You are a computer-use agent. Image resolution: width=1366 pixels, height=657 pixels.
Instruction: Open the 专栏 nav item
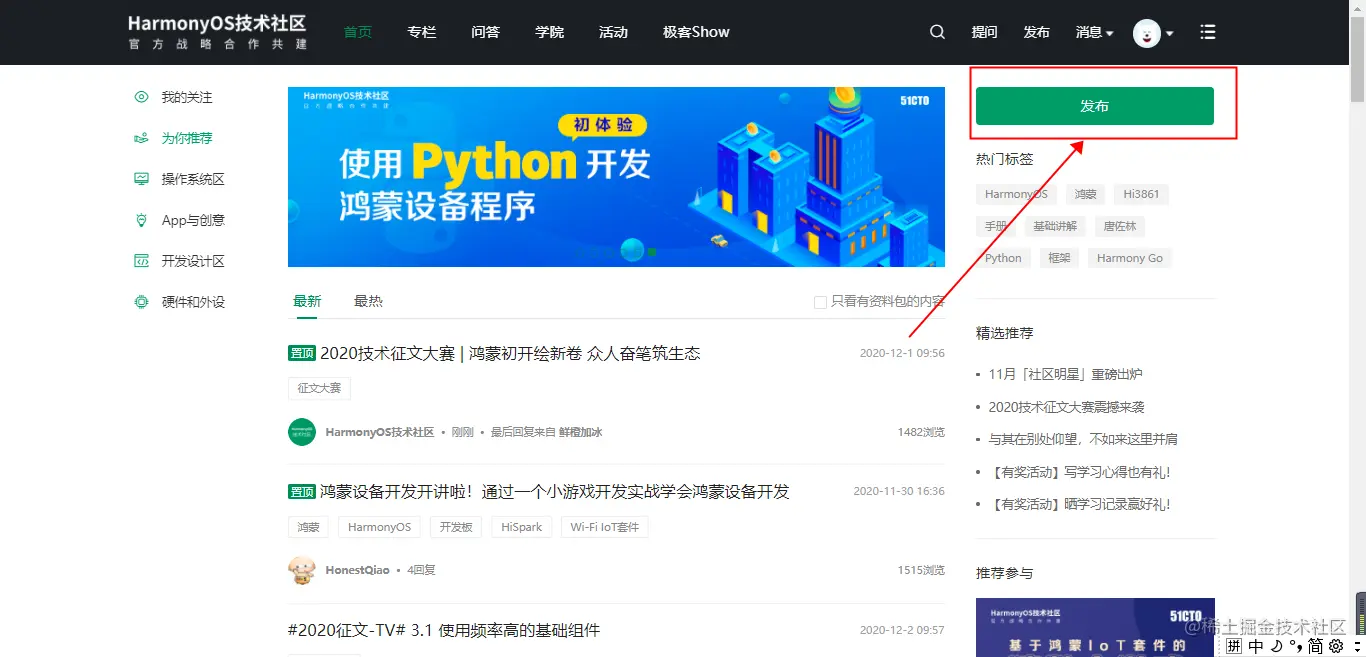coord(422,32)
